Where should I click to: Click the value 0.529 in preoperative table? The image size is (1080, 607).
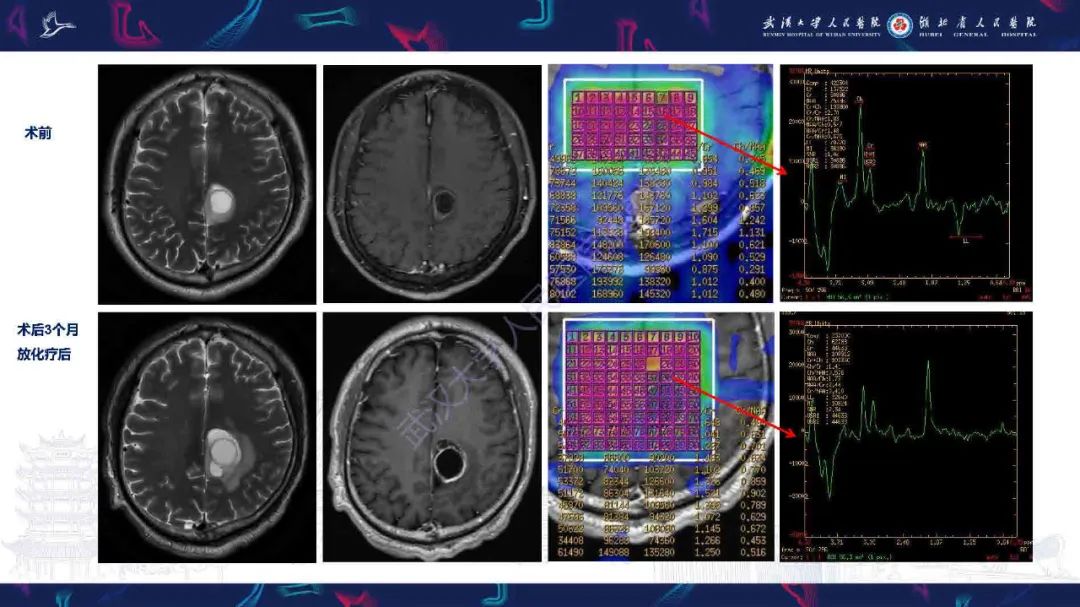click(751, 257)
